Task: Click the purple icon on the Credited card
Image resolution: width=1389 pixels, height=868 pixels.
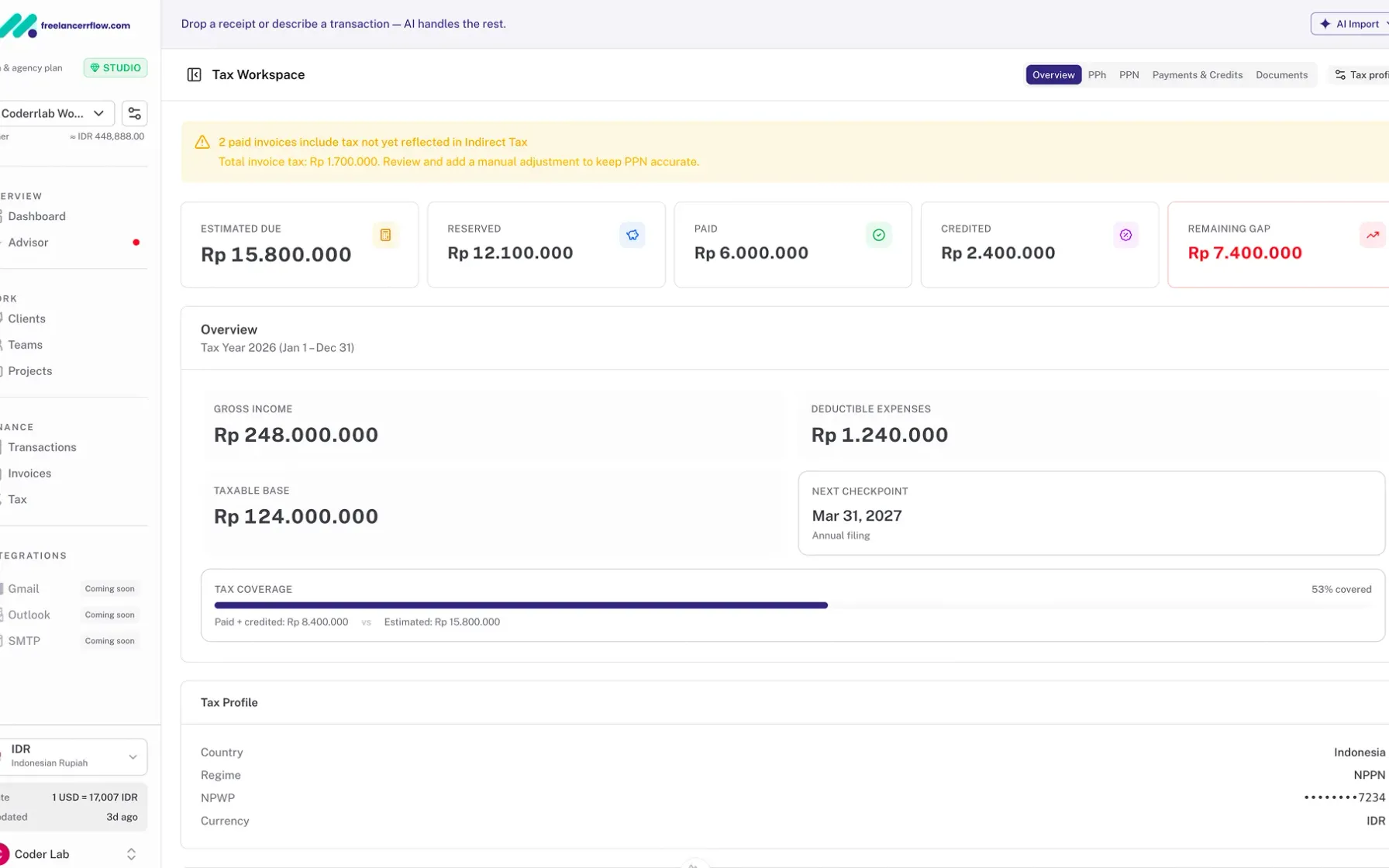Action: (1125, 234)
